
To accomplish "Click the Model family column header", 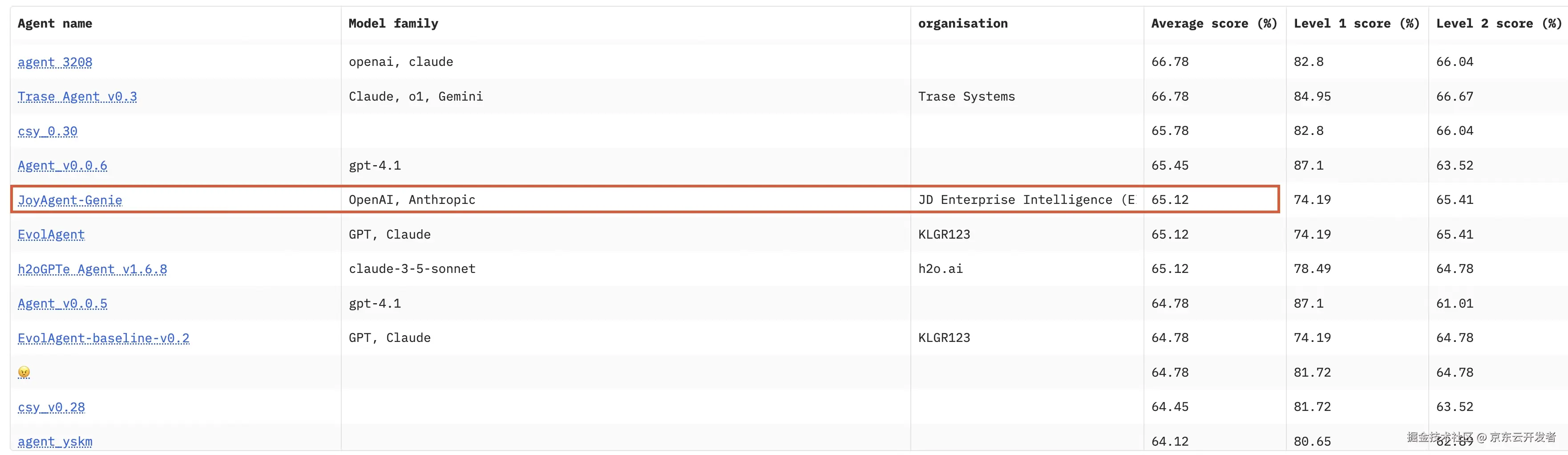I will pyautogui.click(x=393, y=24).
